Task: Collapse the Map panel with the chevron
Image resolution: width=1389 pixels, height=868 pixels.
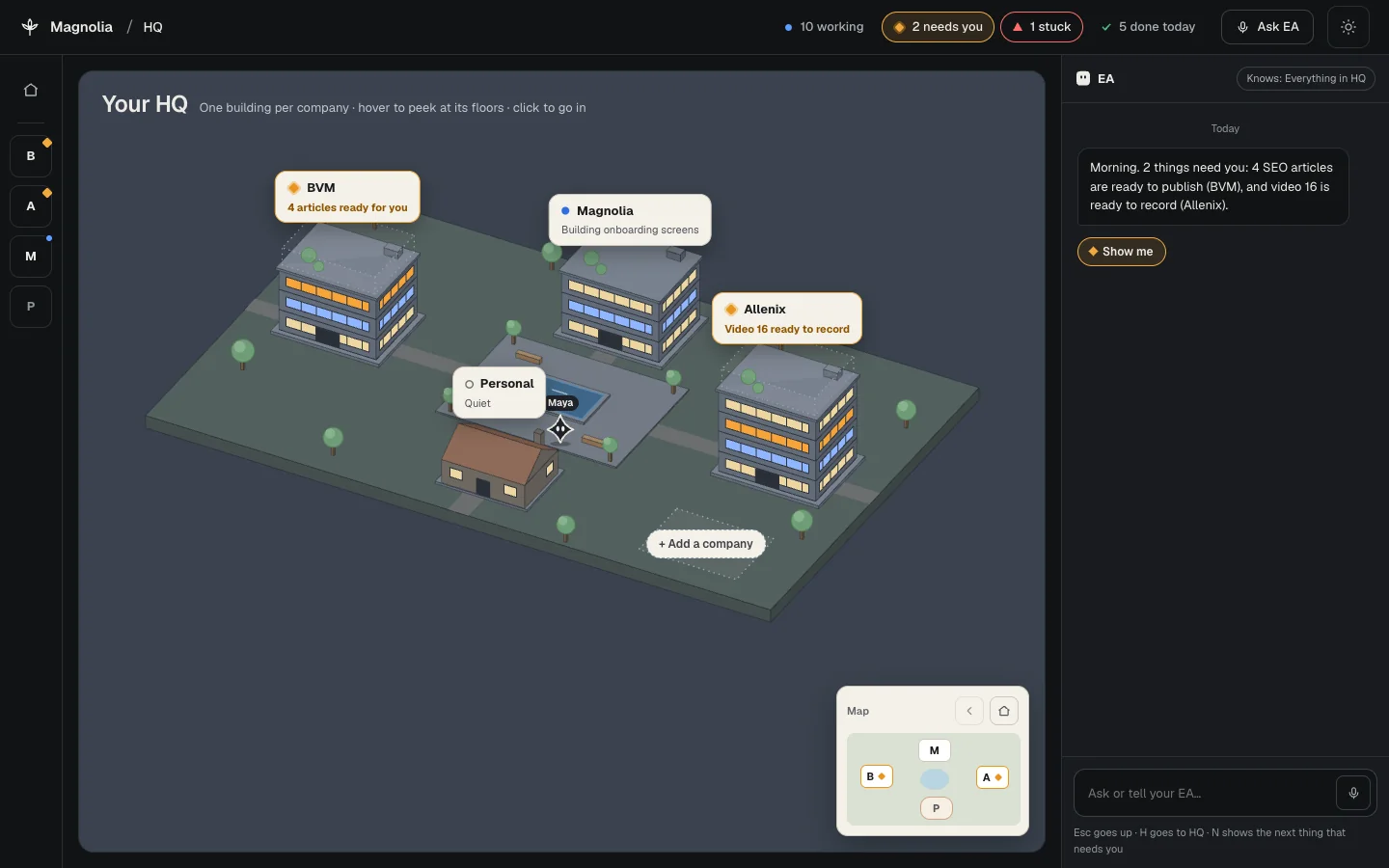Action: click(969, 711)
